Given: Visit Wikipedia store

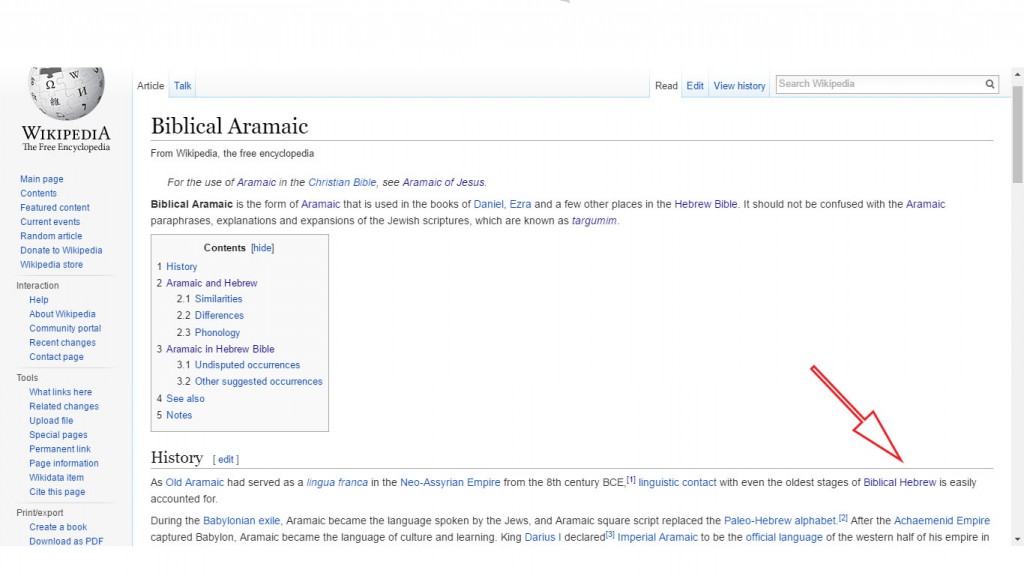Looking at the screenshot, I should click(52, 264).
